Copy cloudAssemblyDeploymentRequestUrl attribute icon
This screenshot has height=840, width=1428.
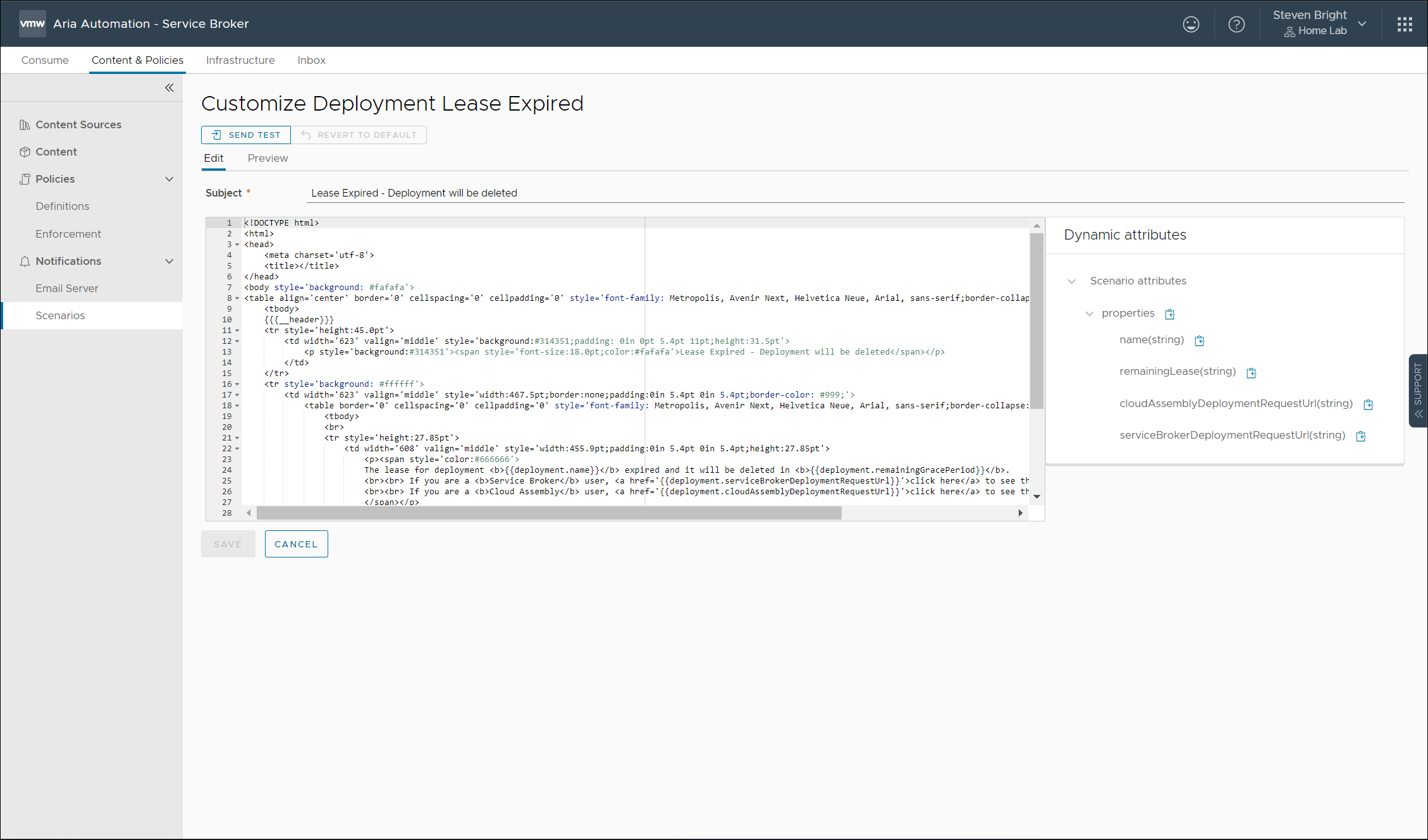click(1368, 405)
